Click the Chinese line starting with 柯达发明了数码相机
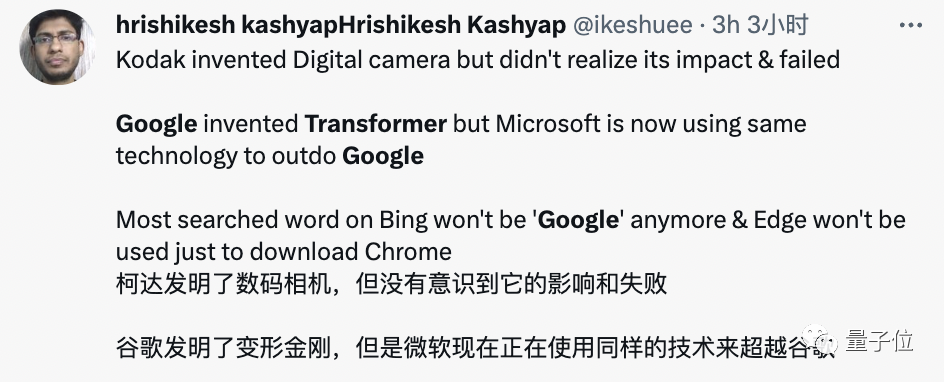Image resolution: width=944 pixels, height=382 pixels. pyautogui.click(x=391, y=285)
